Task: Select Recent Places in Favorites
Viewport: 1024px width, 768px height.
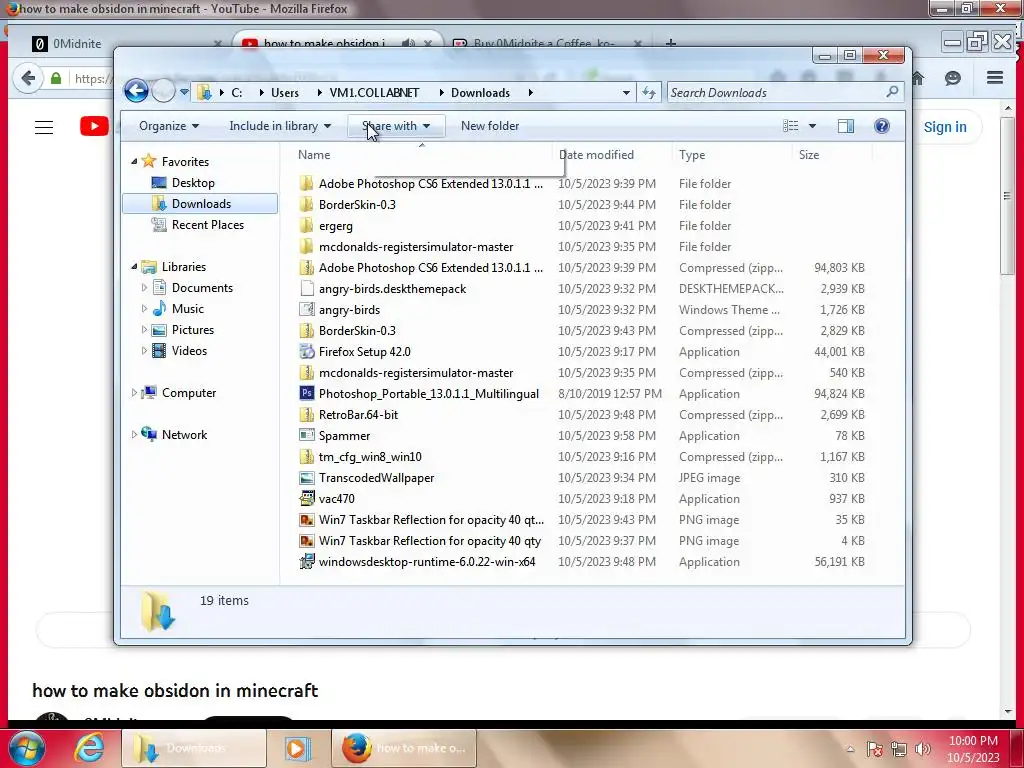Action: click(208, 225)
